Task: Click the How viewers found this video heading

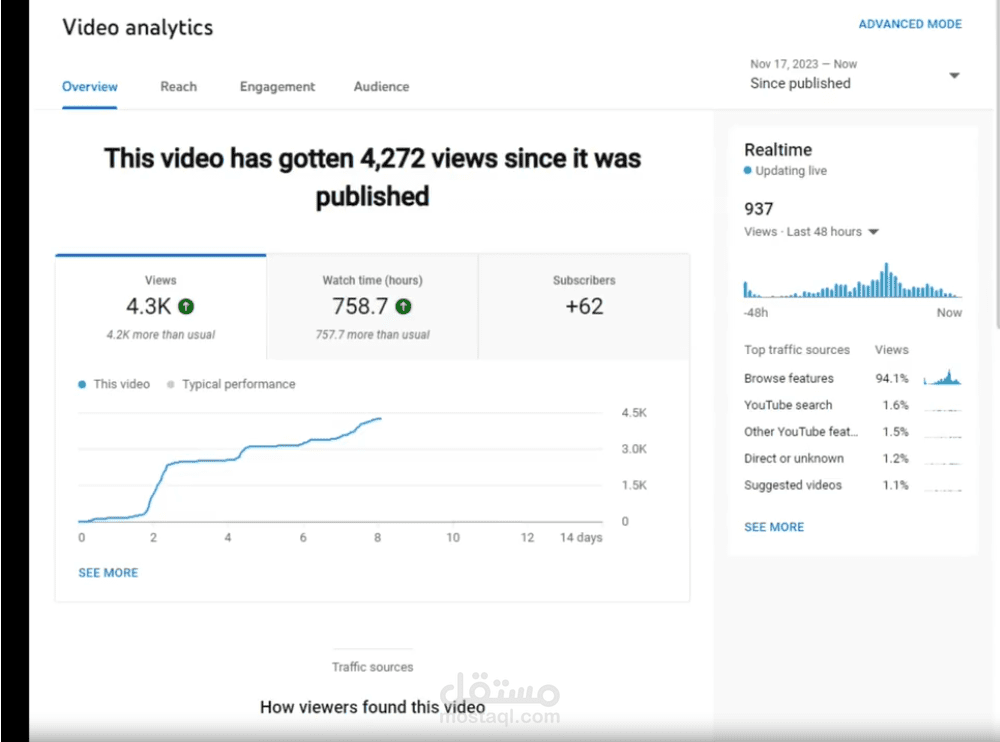Action: click(x=372, y=707)
